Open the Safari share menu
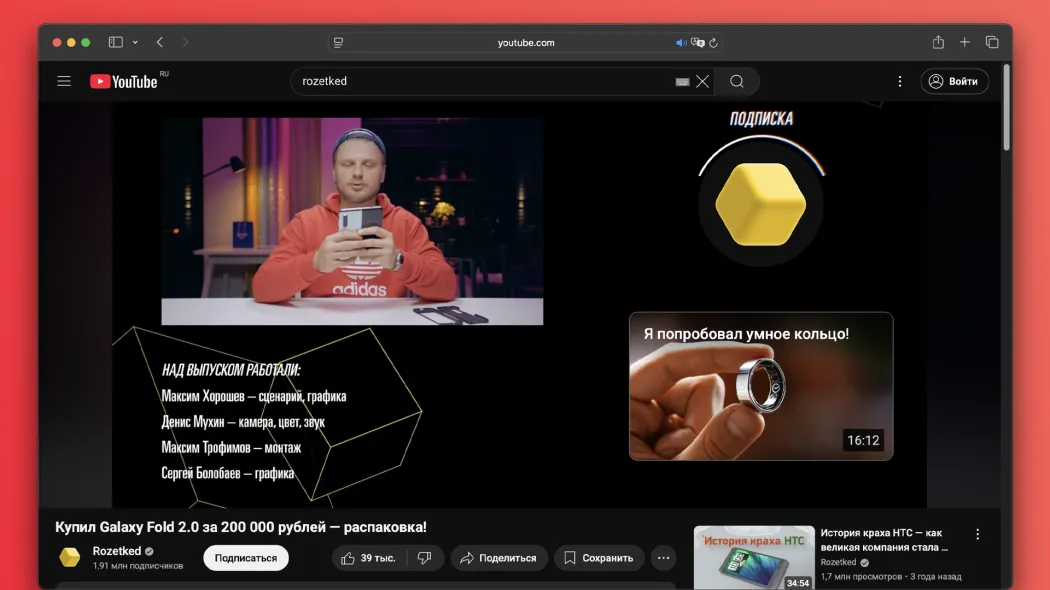This screenshot has width=1050, height=590. (938, 42)
